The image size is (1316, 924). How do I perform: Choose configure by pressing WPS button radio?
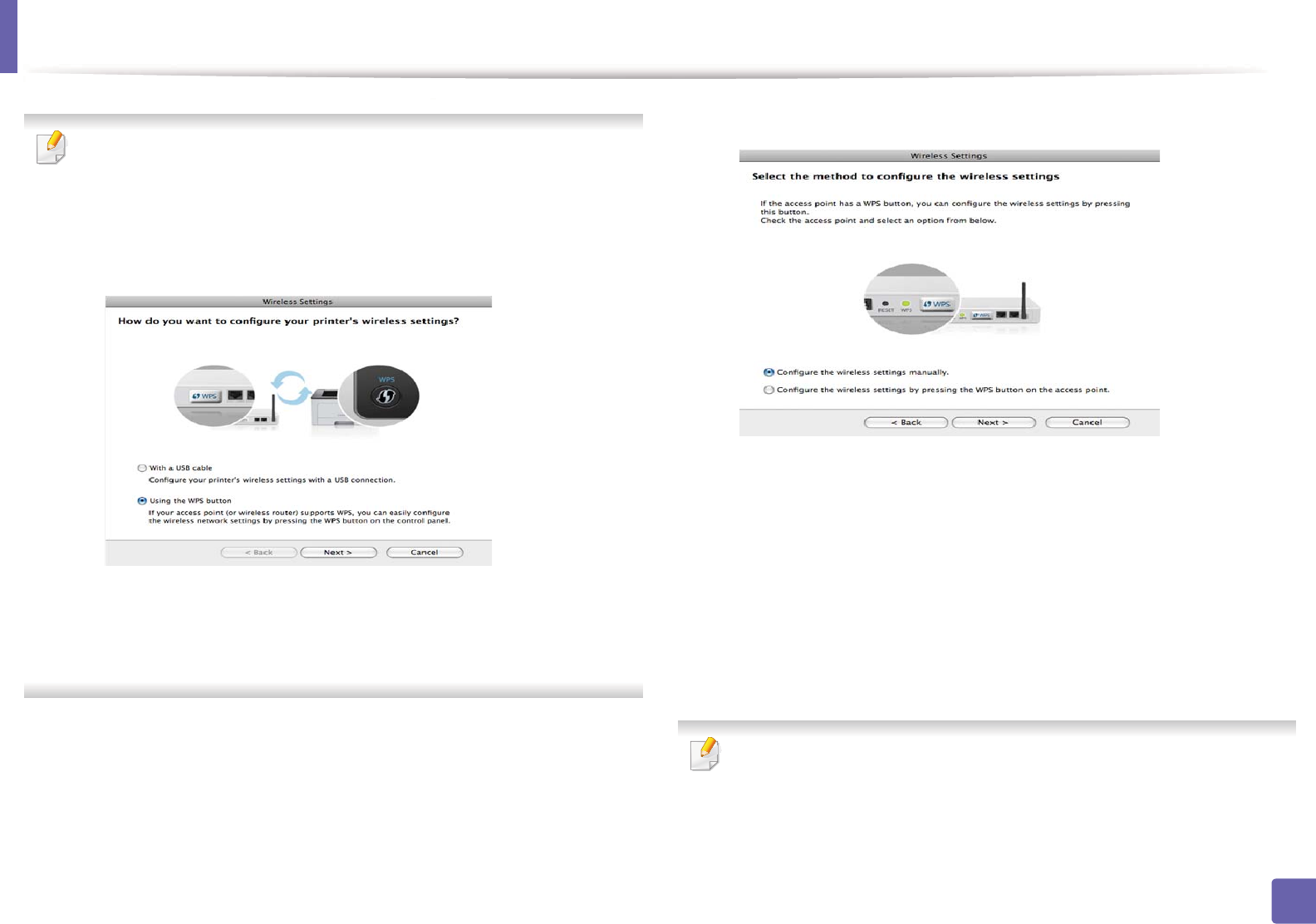769,390
